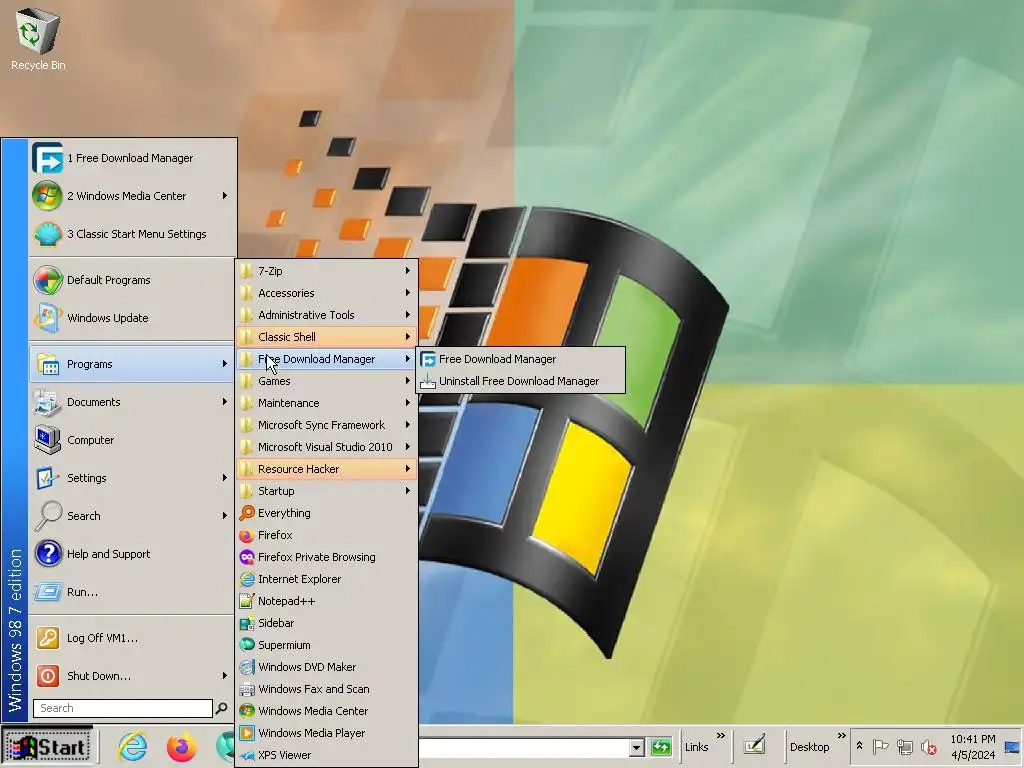Image resolution: width=1024 pixels, height=768 pixels.
Task: Expand the Maintenance folder
Action: [x=327, y=403]
